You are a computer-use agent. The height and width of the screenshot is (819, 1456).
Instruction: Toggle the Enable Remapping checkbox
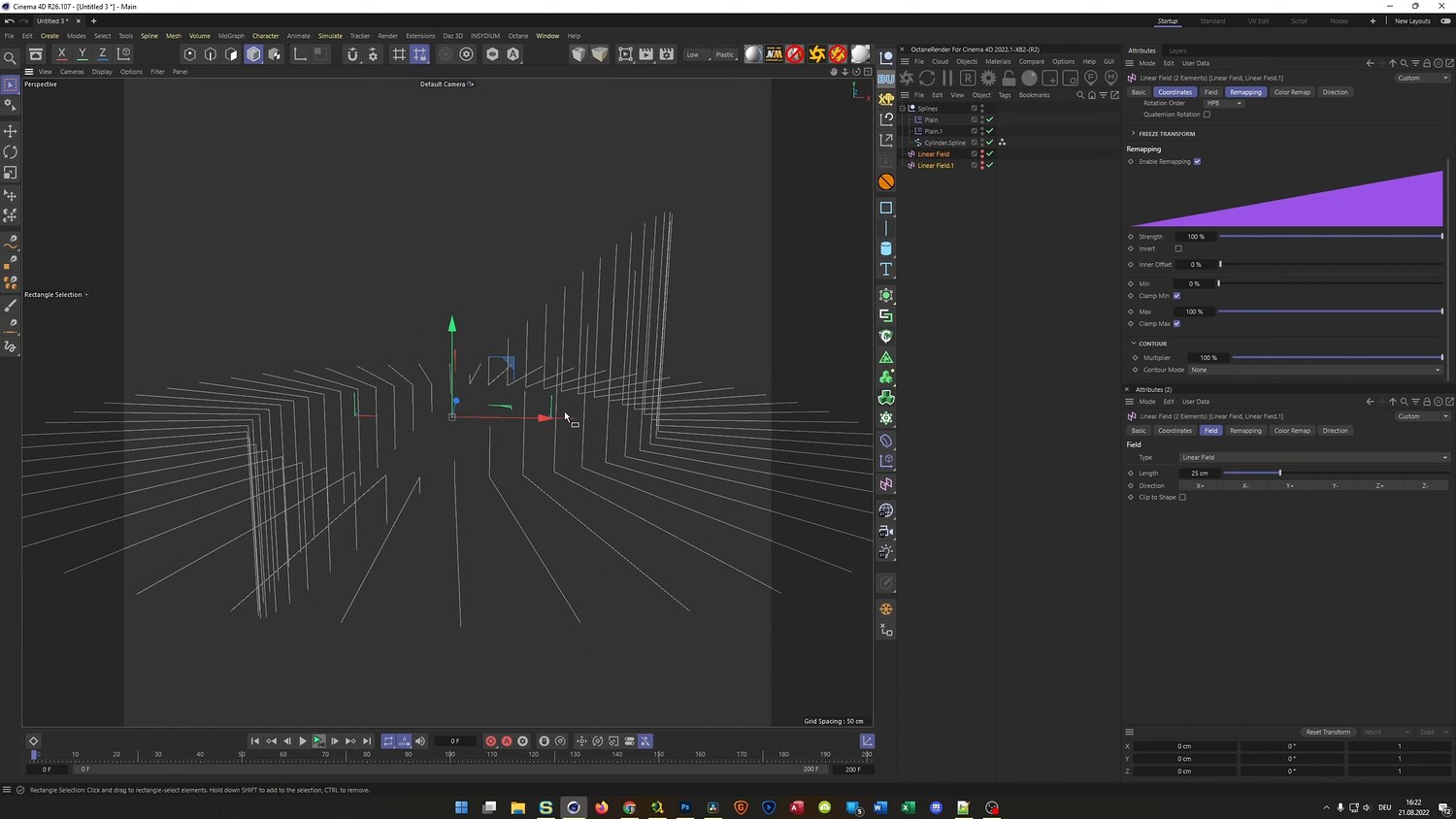pyautogui.click(x=1197, y=162)
